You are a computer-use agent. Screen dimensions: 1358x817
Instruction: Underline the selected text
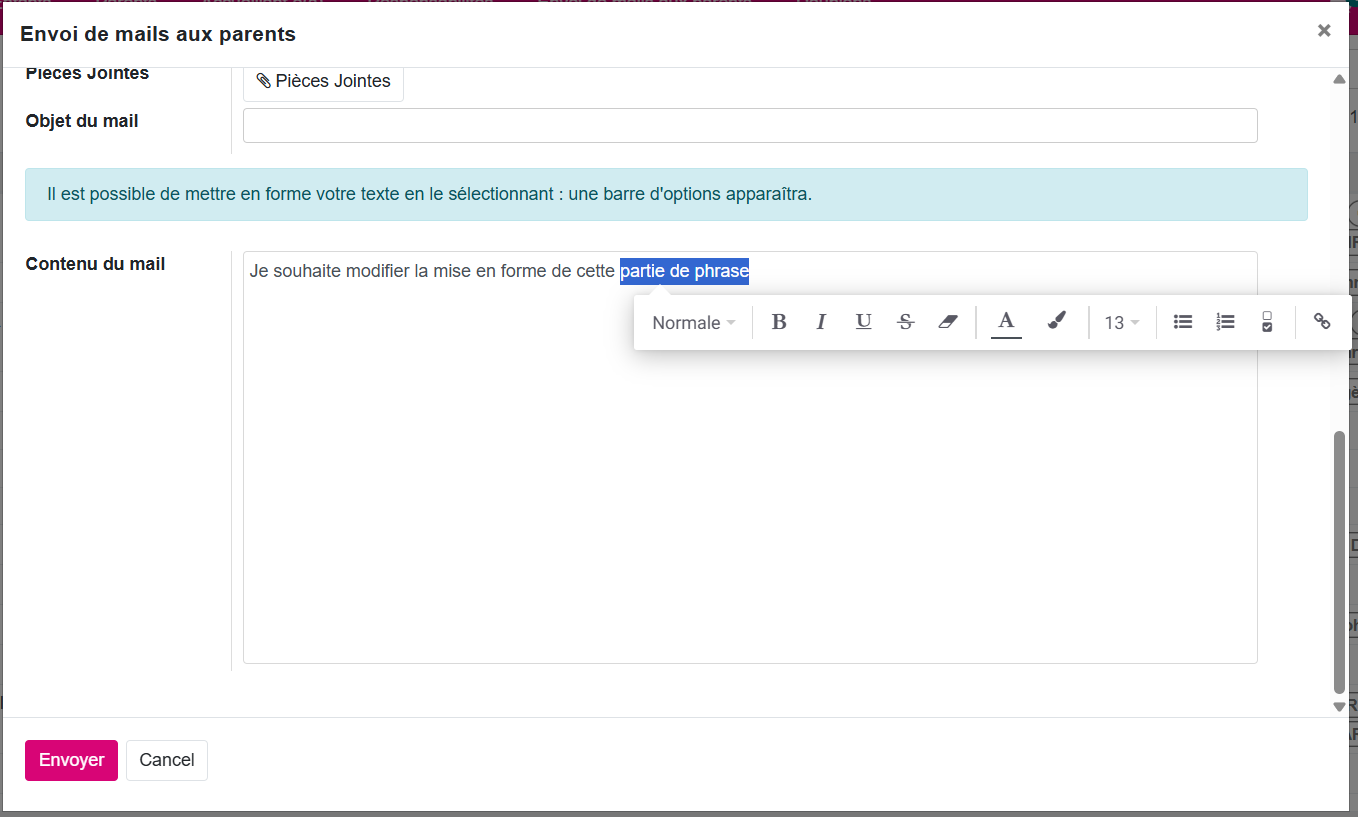864,322
